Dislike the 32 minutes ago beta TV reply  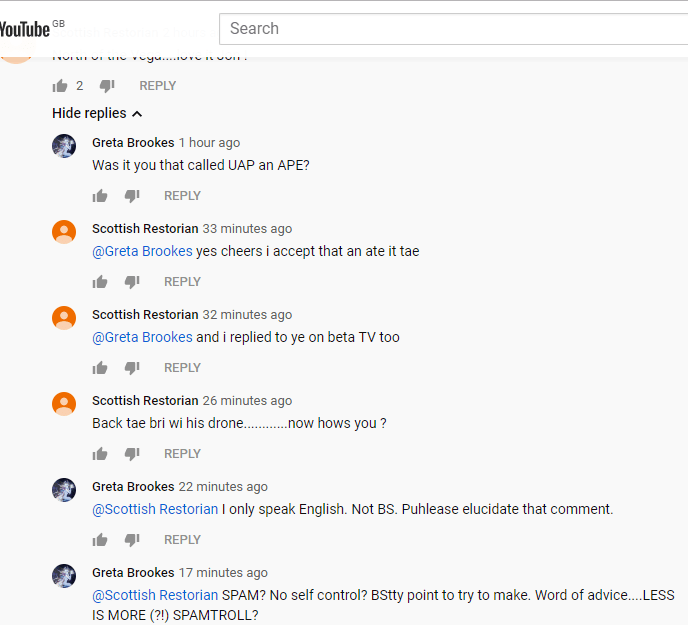[x=131, y=368]
